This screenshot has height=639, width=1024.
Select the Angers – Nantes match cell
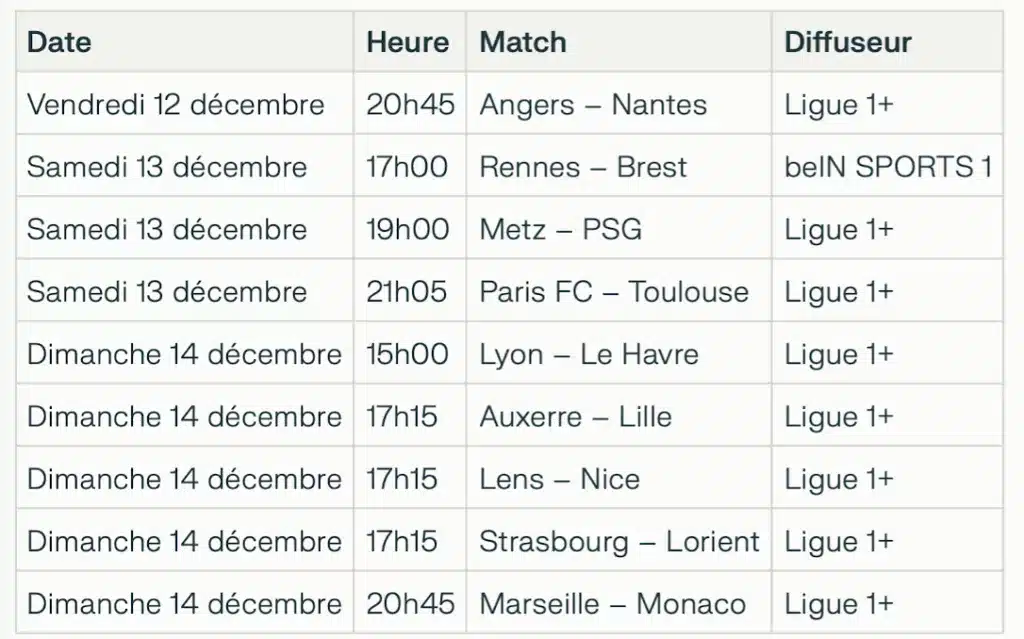tap(593, 104)
